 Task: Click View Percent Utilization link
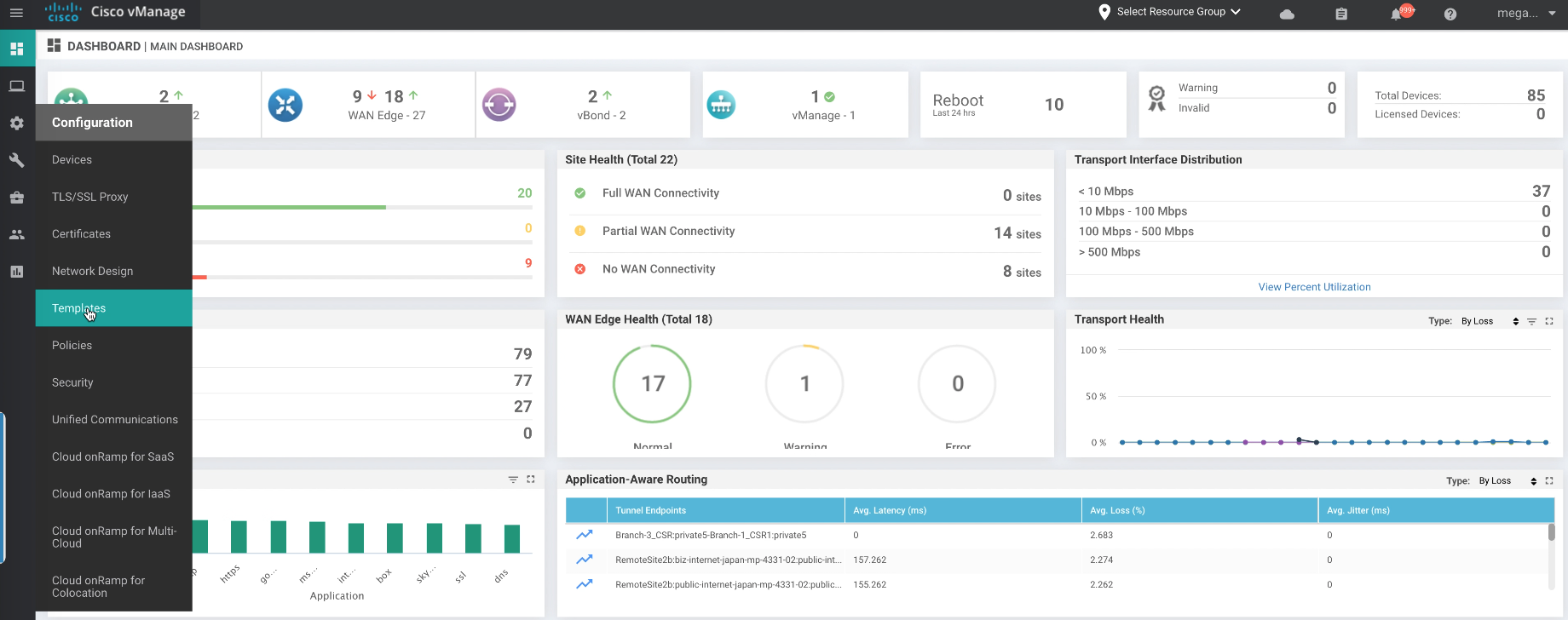coord(1314,287)
